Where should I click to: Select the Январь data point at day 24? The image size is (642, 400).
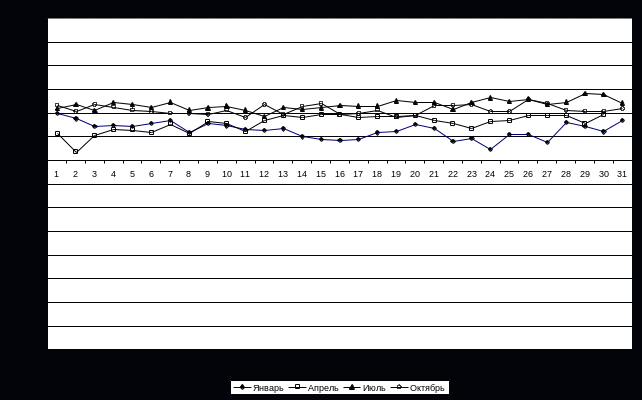(490, 149)
